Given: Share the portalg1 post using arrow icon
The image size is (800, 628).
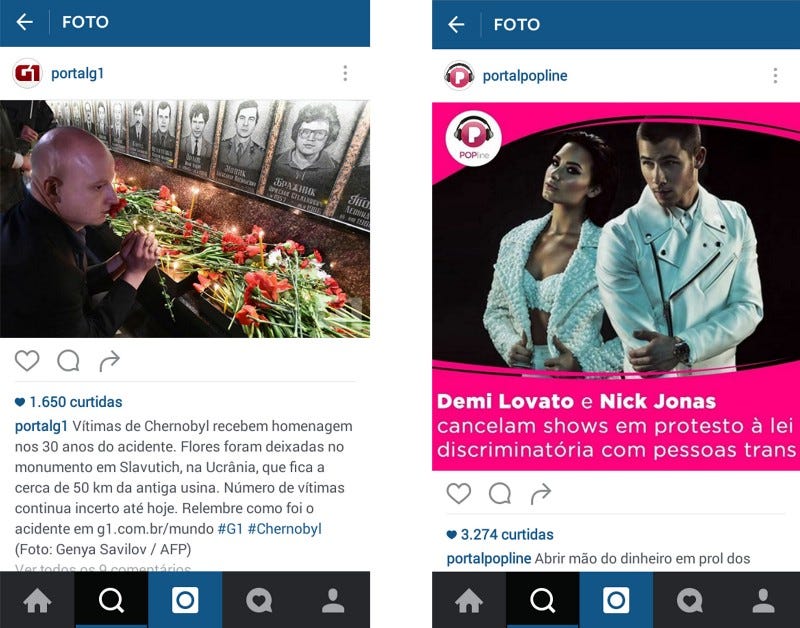Looking at the screenshot, I should point(109,361).
